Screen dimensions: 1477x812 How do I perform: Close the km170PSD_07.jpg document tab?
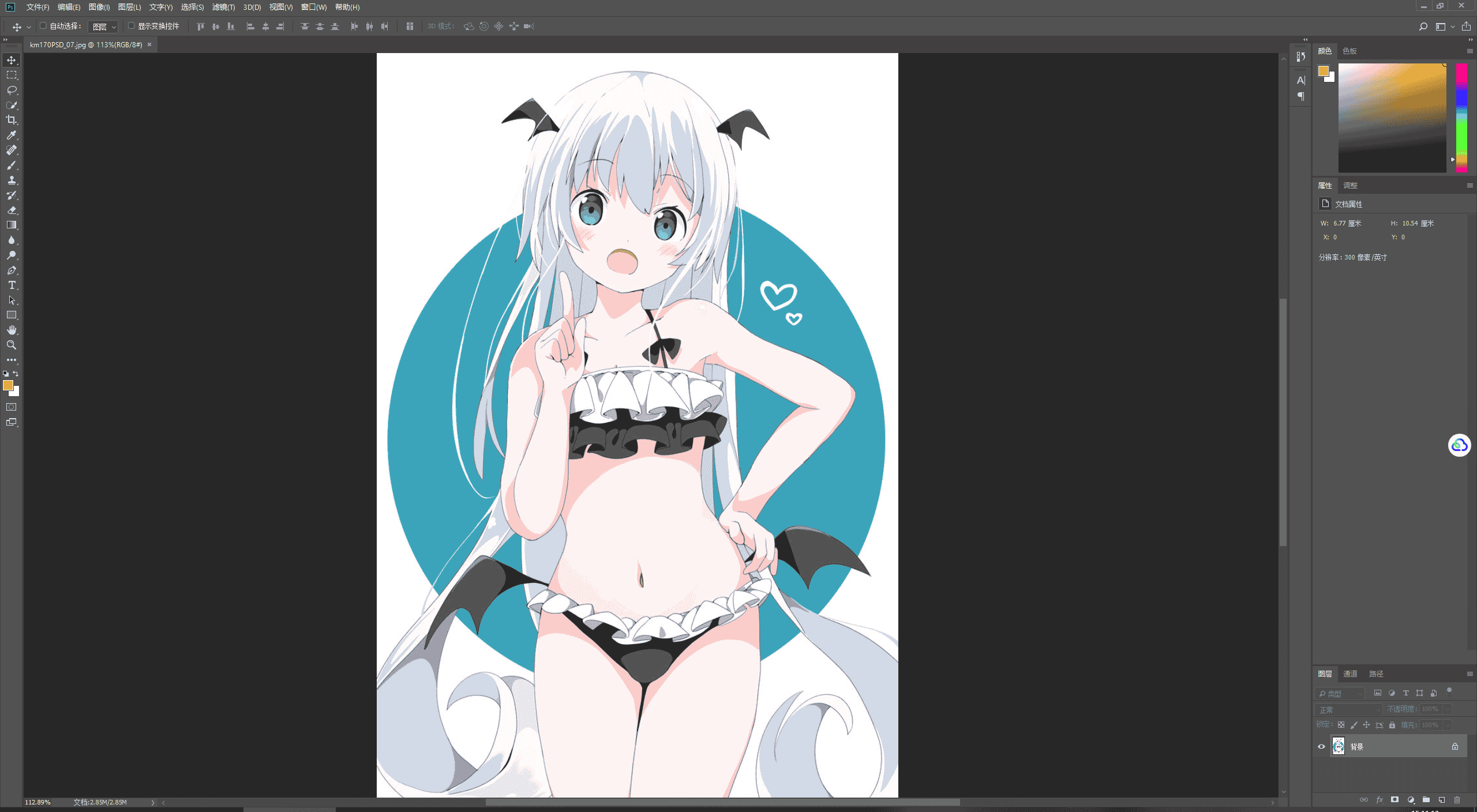coord(149,44)
